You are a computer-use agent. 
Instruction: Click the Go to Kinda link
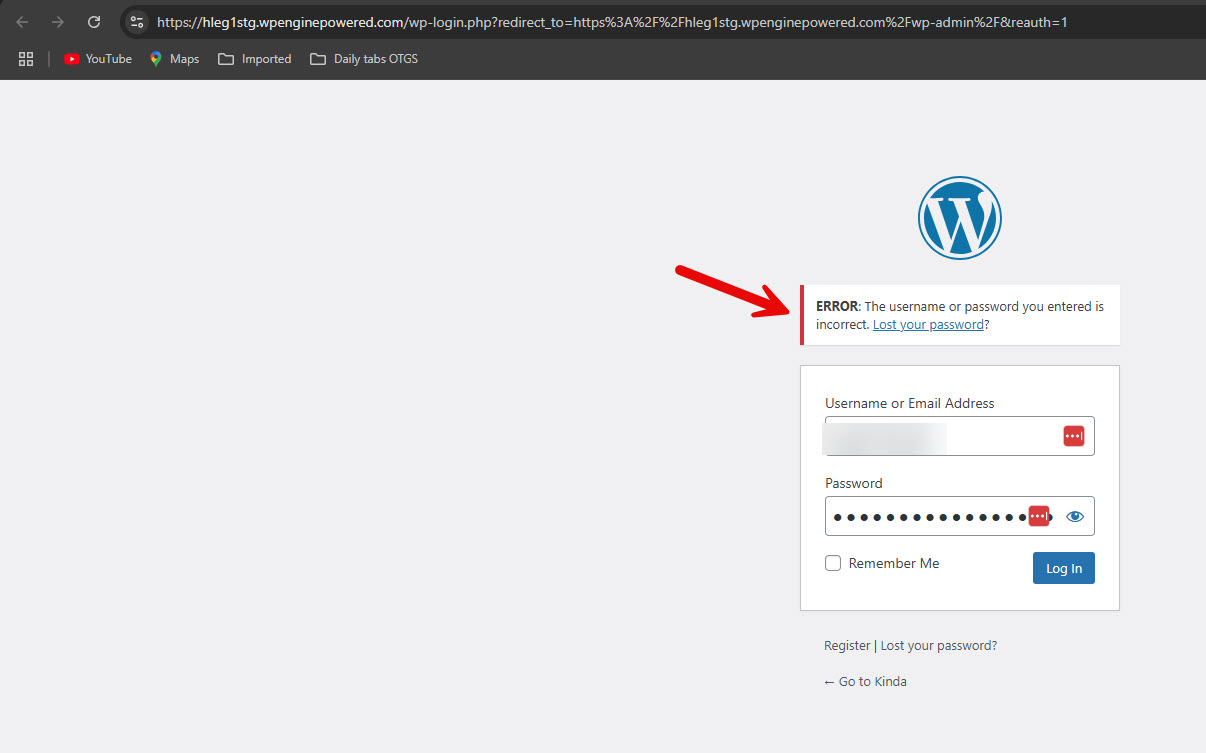coord(865,681)
